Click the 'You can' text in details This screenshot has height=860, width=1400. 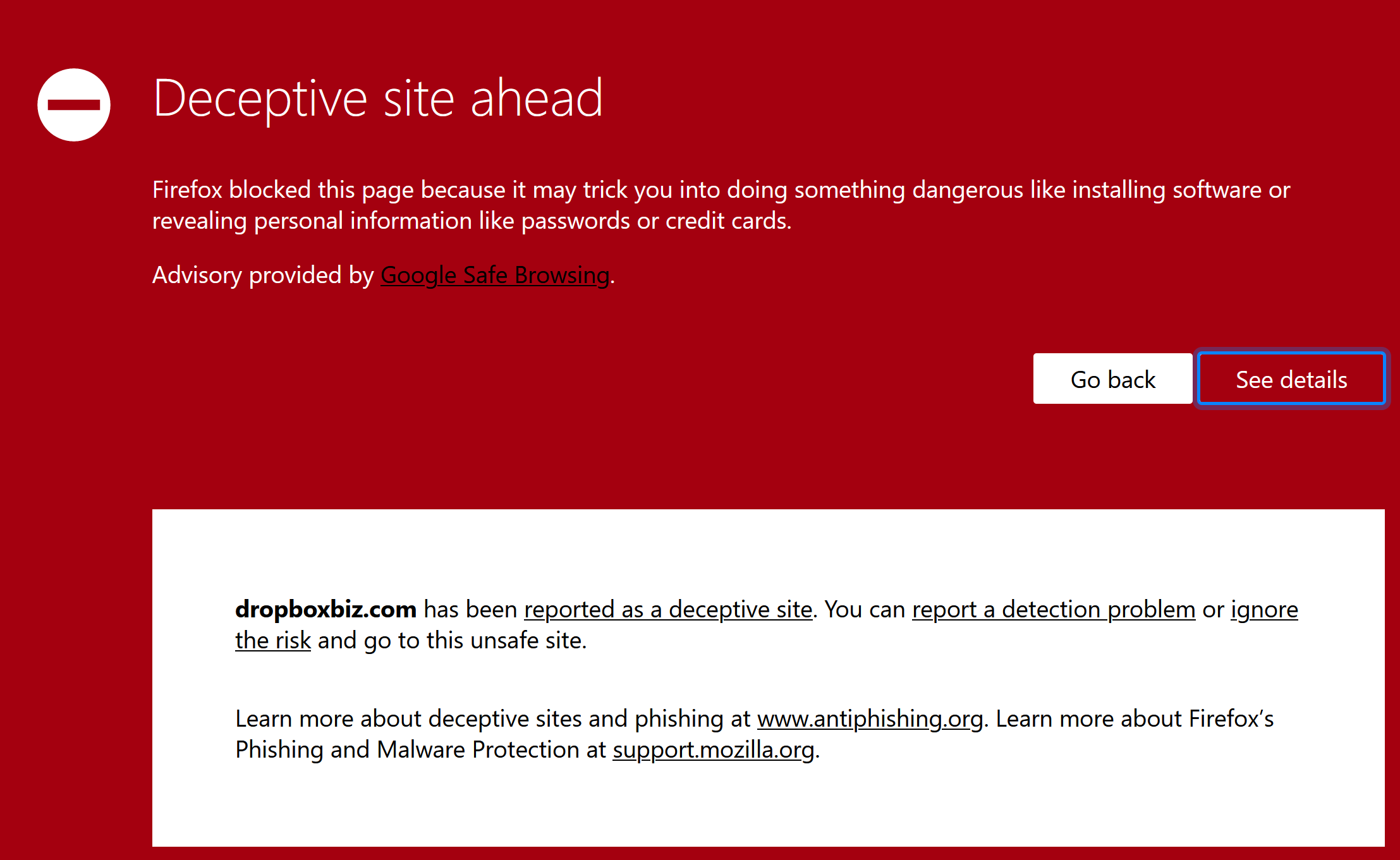coord(865,610)
